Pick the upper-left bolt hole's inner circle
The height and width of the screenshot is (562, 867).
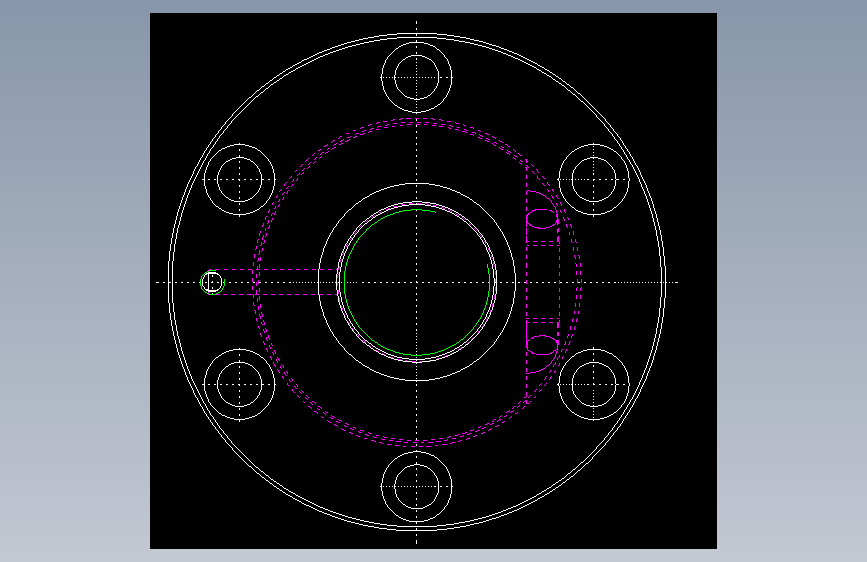(239, 180)
